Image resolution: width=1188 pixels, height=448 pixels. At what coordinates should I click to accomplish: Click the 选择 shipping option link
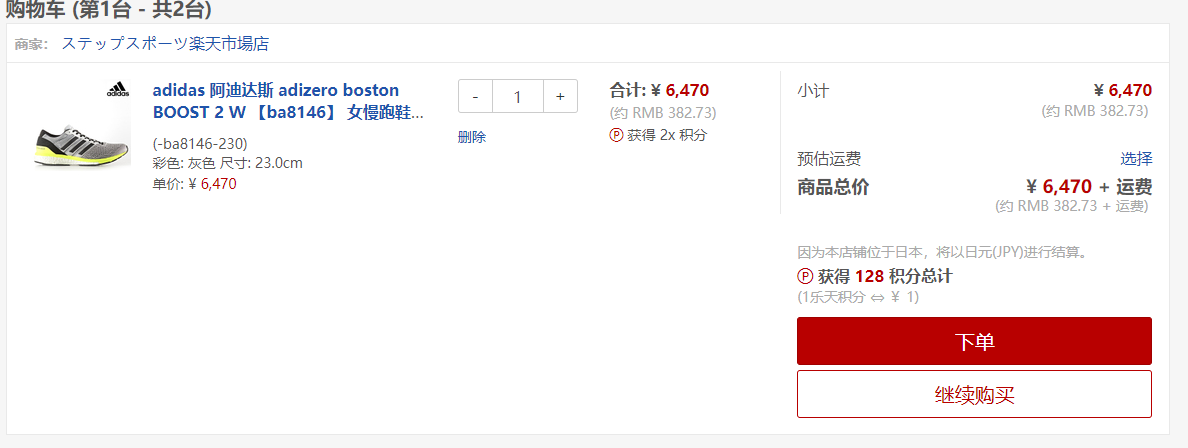tap(1136, 158)
